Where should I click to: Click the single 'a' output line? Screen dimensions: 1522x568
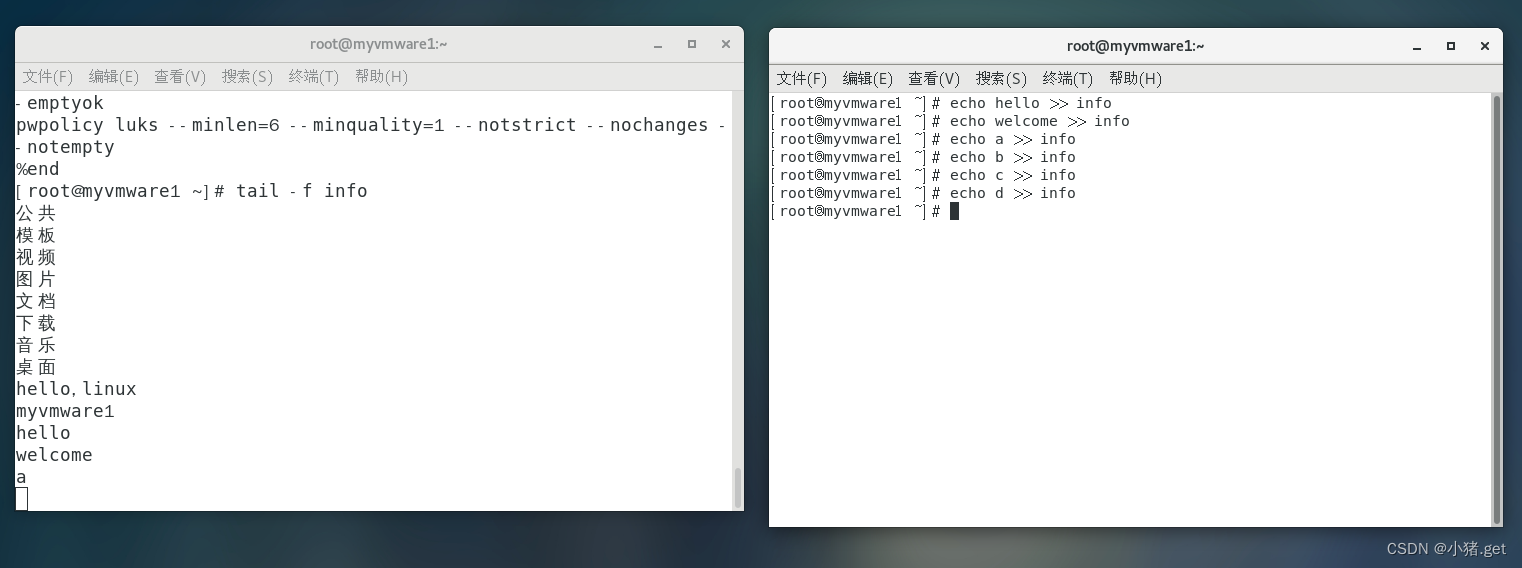[21, 477]
